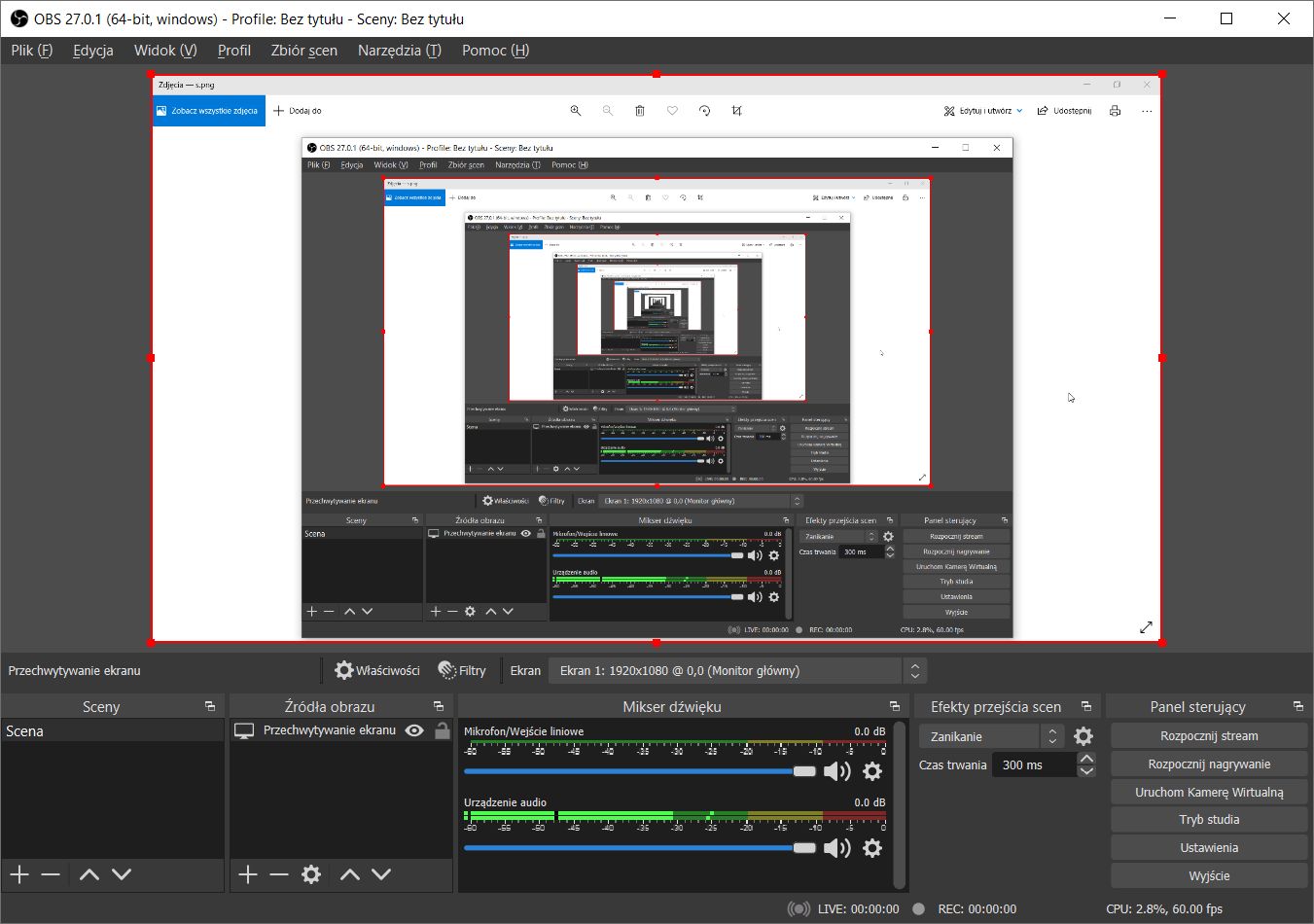1314x924 pixels.
Task: Click the Czas trwania 300 ms field
Action: coord(1034,764)
